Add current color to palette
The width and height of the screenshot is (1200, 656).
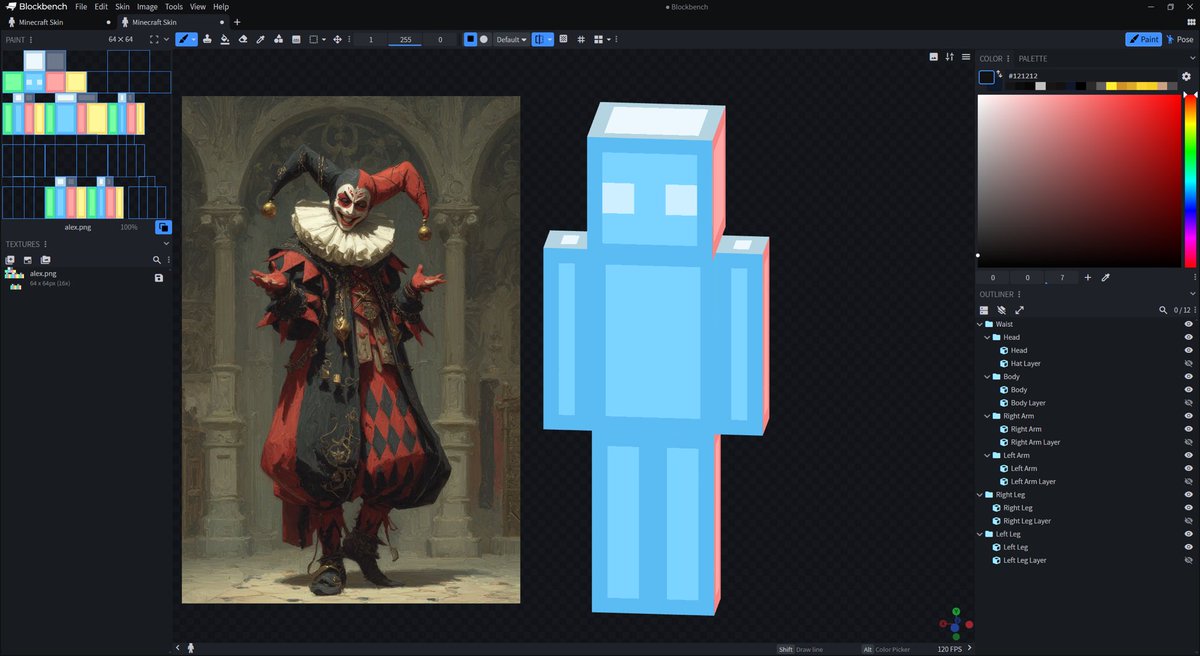pyautogui.click(x=1088, y=277)
